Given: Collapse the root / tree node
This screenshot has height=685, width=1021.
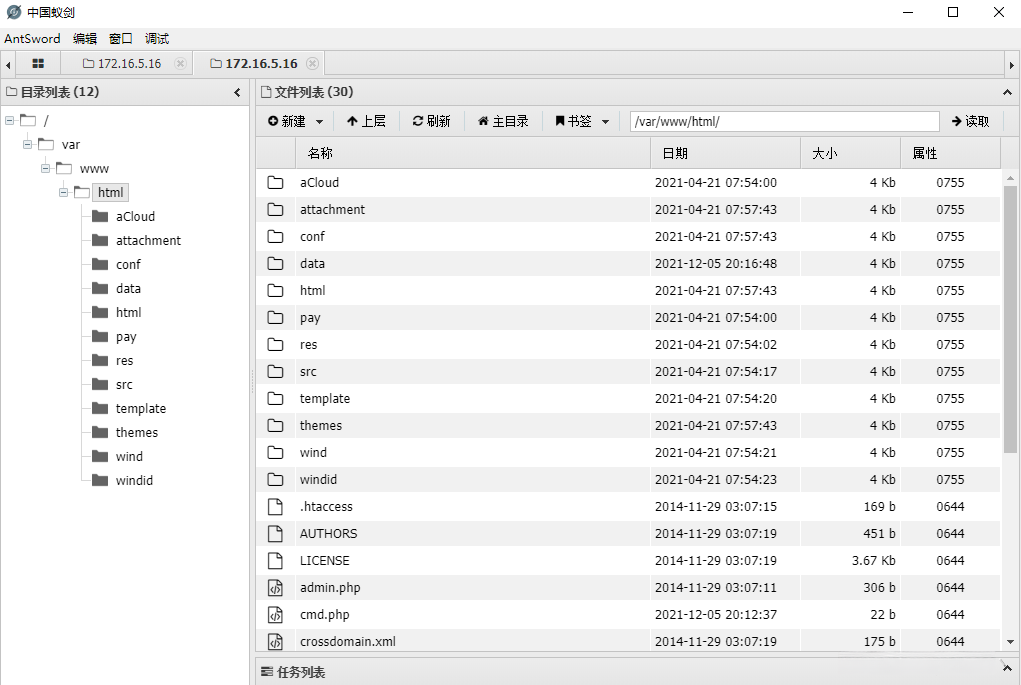Looking at the screenshot, I should point(10,120).
